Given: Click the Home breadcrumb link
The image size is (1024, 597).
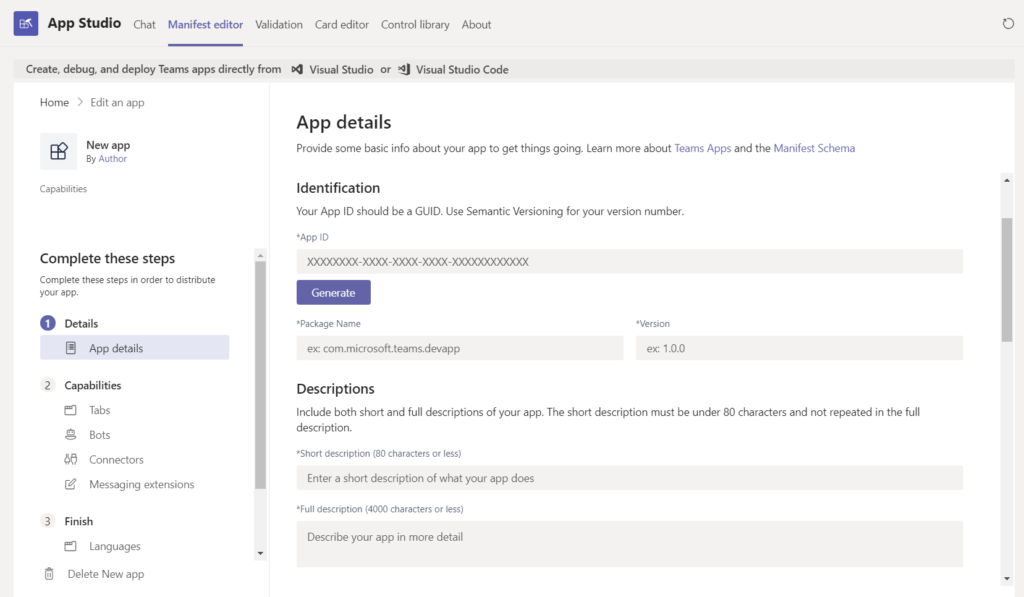Looking at the screenshot, I should 54,102.
